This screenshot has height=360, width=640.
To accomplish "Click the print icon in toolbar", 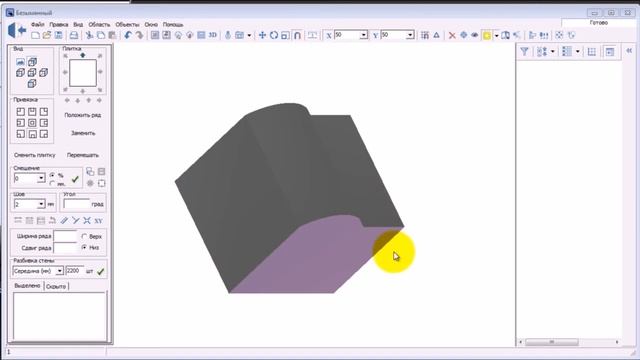I will click(x=74, y=36).
